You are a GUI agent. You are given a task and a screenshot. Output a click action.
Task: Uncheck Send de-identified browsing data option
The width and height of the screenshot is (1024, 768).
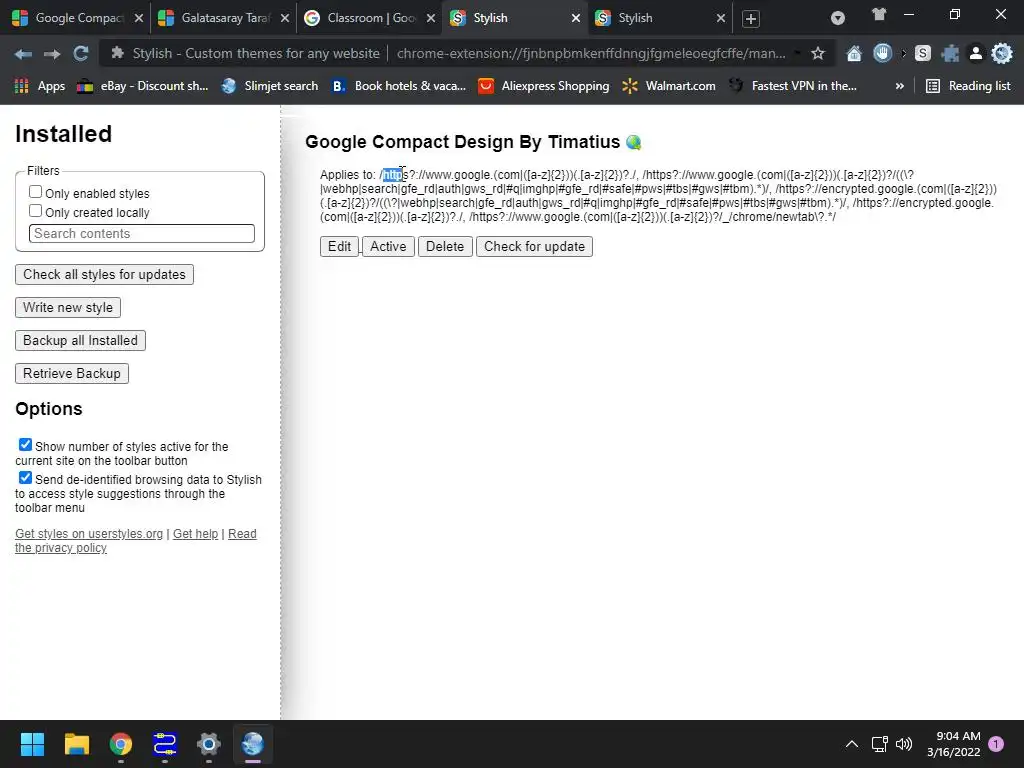click(x=25, y=477)
